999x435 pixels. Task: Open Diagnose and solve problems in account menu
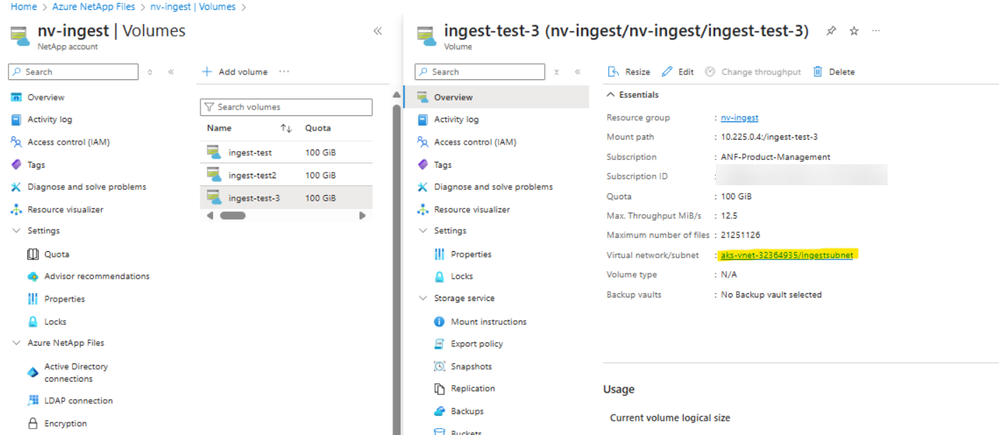86,187
